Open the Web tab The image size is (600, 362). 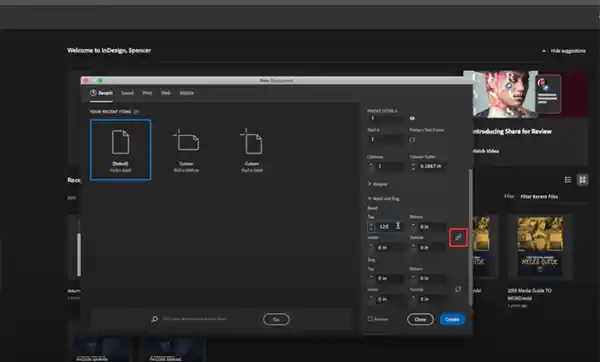pyautogui.click(x=166, y=93)
